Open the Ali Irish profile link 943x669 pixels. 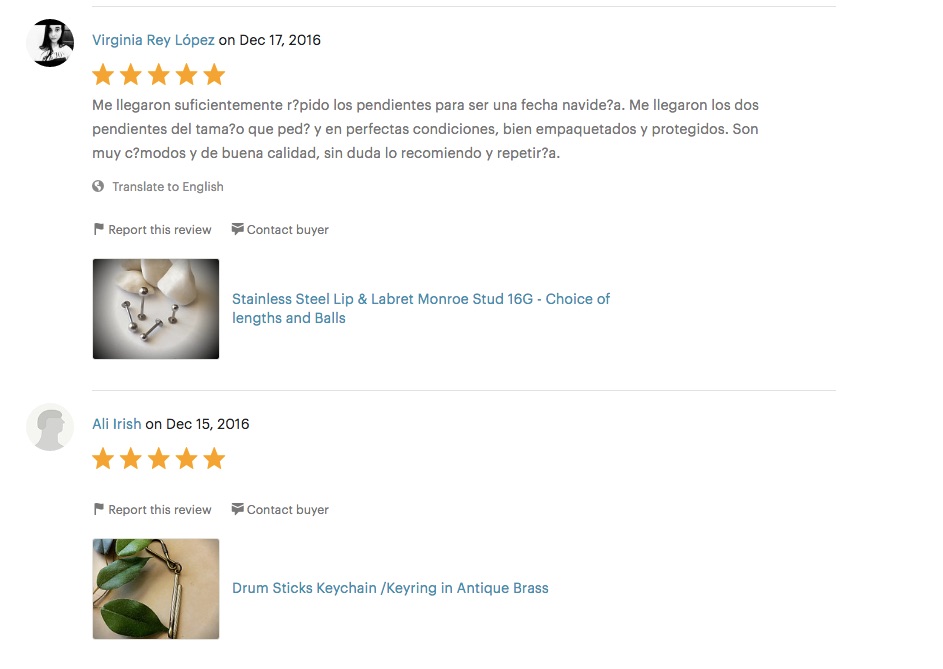click(x=117, y=424)
